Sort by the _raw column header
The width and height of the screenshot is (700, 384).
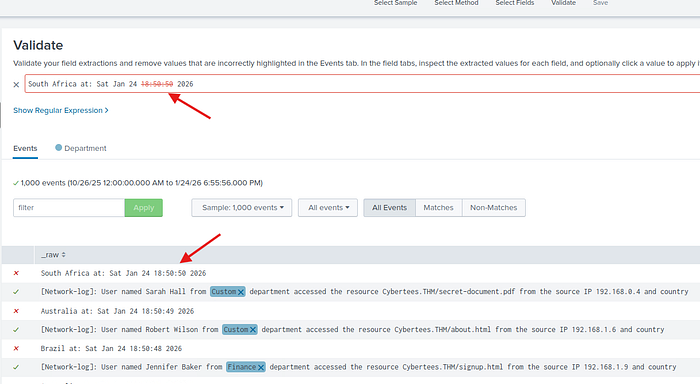[x=53, y=255]
